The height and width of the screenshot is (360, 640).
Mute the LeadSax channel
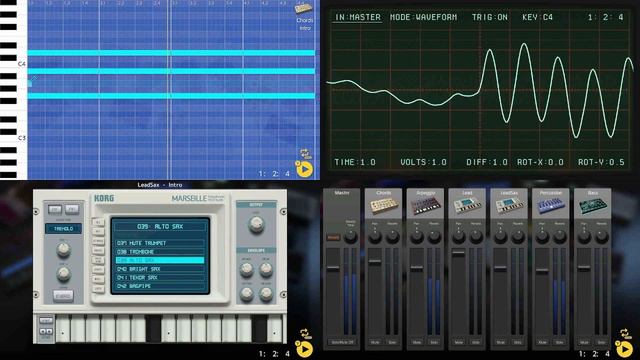500,342
